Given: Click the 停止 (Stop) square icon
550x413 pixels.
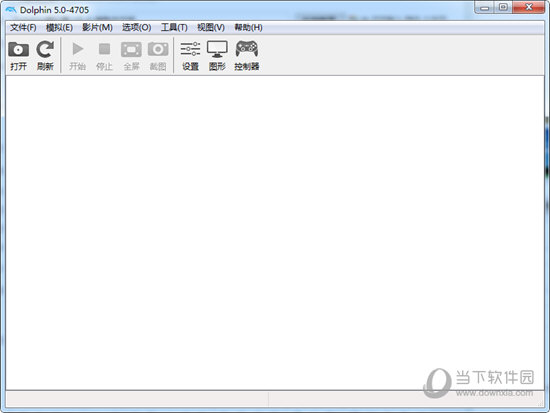Looking at the screenshot, I should [104, 49].
